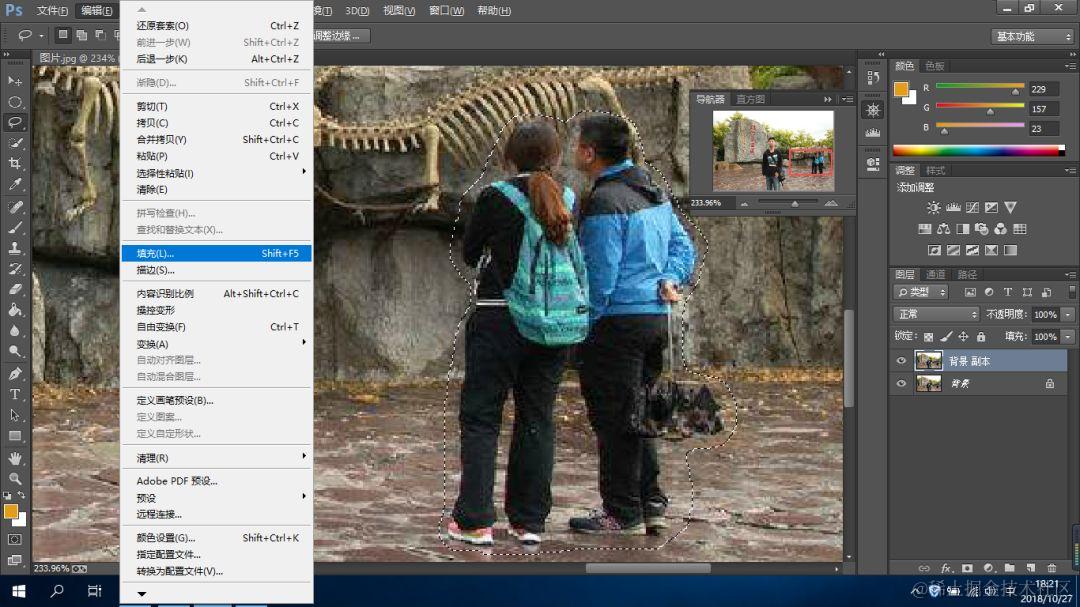Click the create new layer icon

[x=1030, y=568]
